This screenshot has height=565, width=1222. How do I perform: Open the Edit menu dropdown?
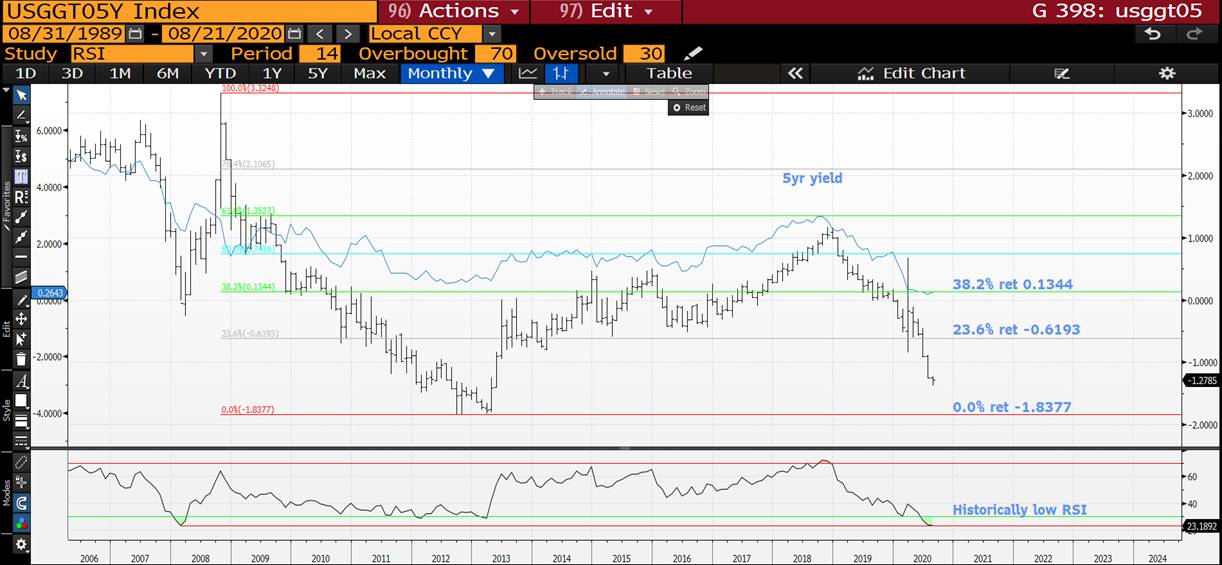pos(606,11)
